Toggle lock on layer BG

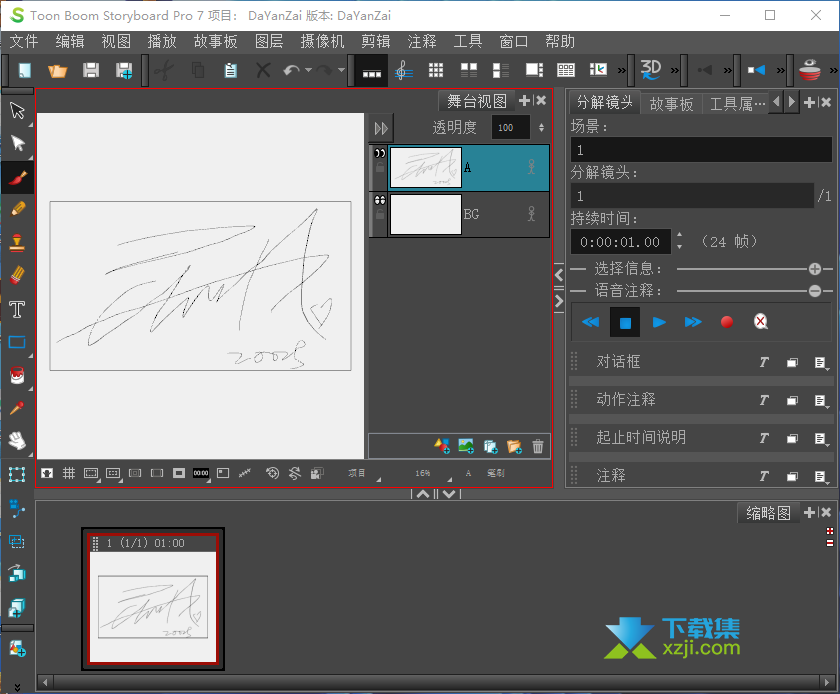[380, 214]
